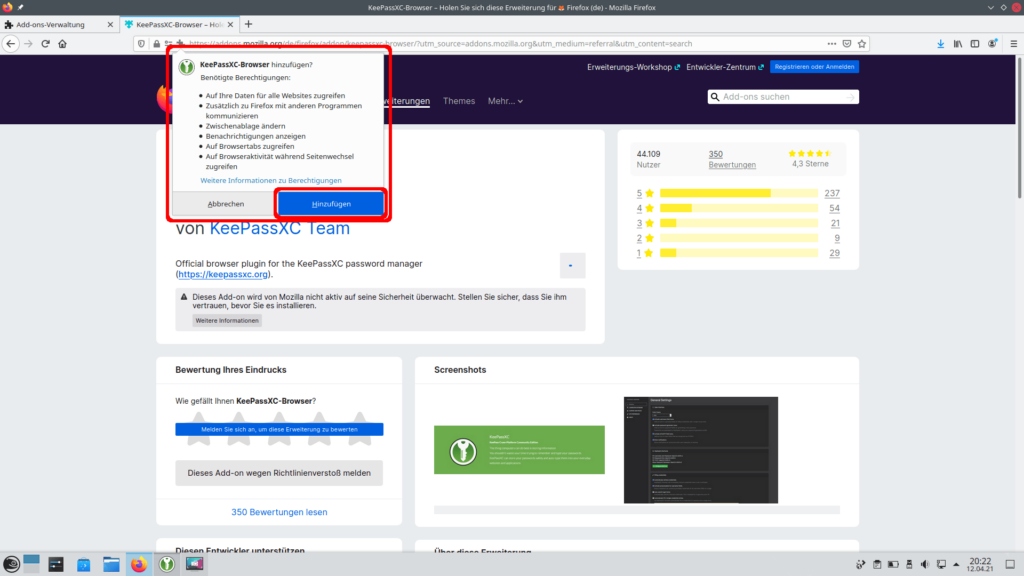This screenshot has height=576, width=1024.
Task: Click the sign-in-to-rate blue button
Action: tap(279, 429)
